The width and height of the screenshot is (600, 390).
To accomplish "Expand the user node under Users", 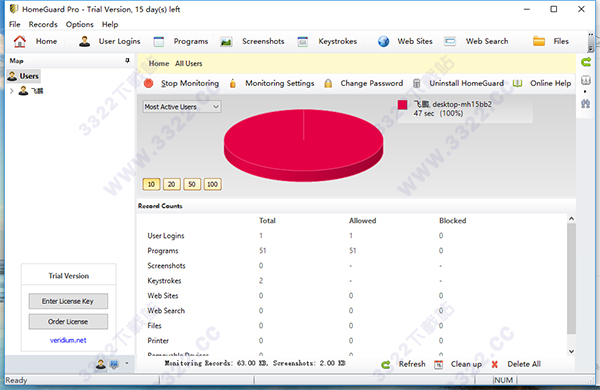I will coord(11,91).
